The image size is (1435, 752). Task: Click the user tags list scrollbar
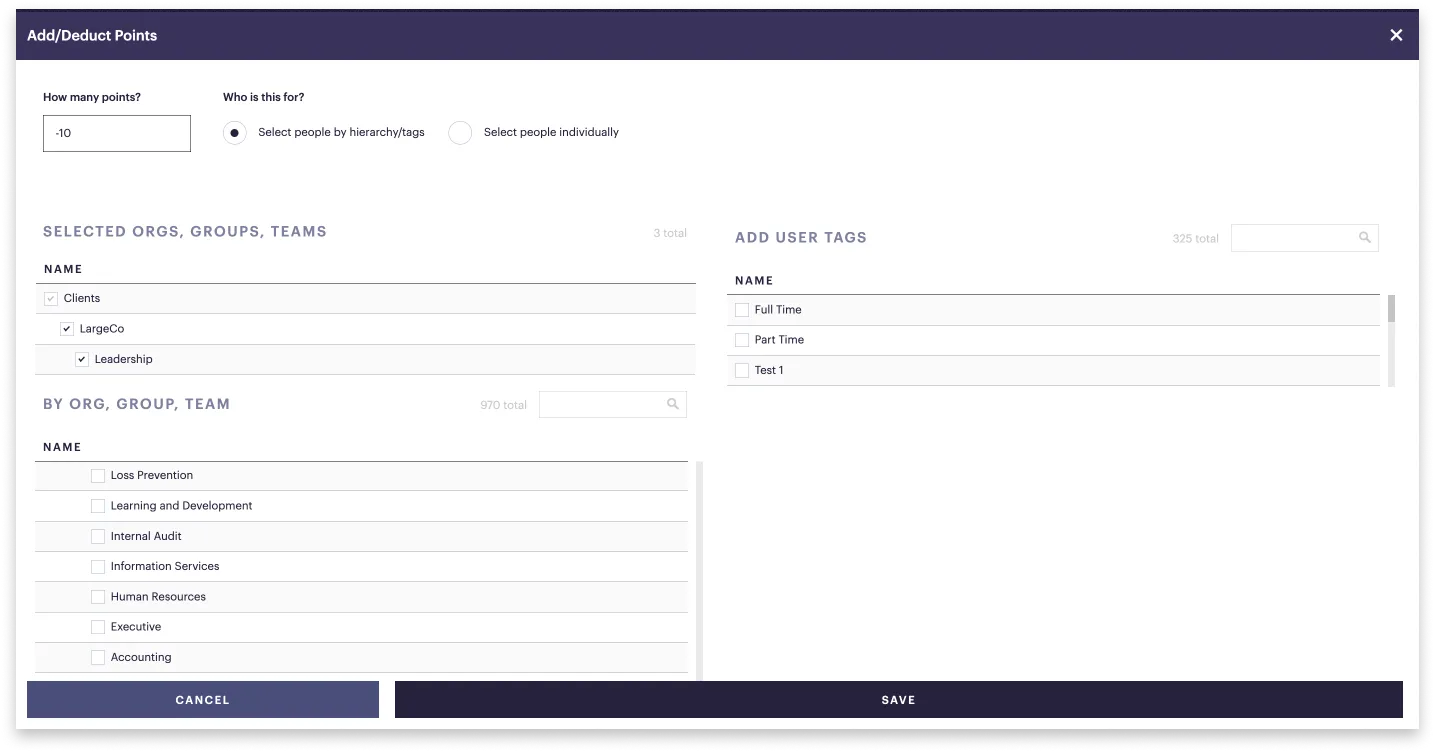(1391, 309)
